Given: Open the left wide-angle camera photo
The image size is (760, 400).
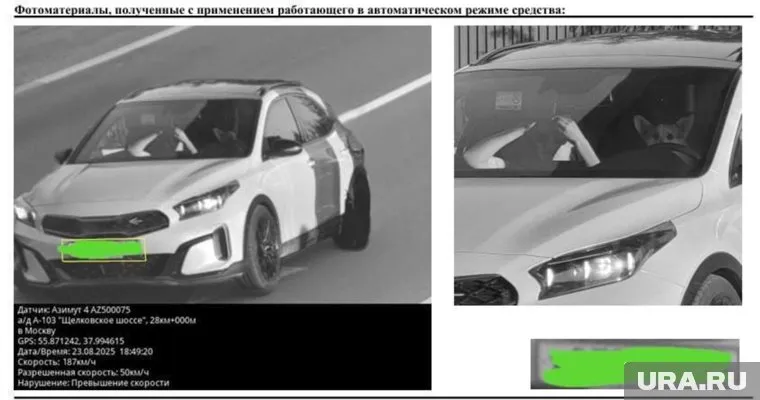Looking at the screenshot, I should click(222, 160).
